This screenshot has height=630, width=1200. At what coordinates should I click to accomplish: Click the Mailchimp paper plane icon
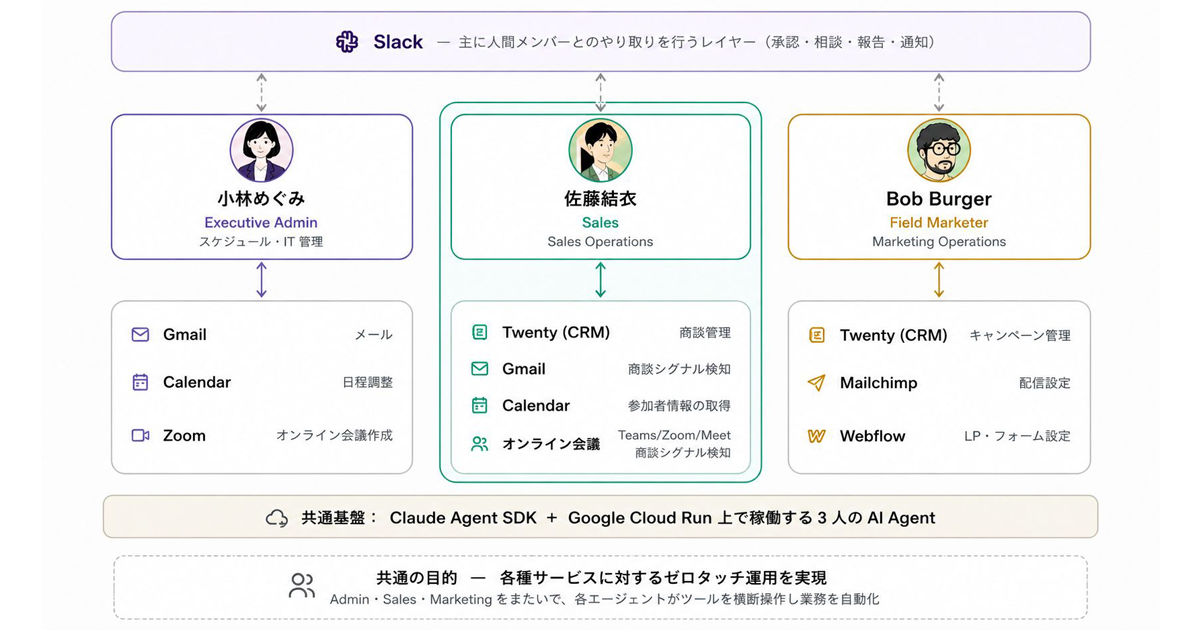[817, 383]
